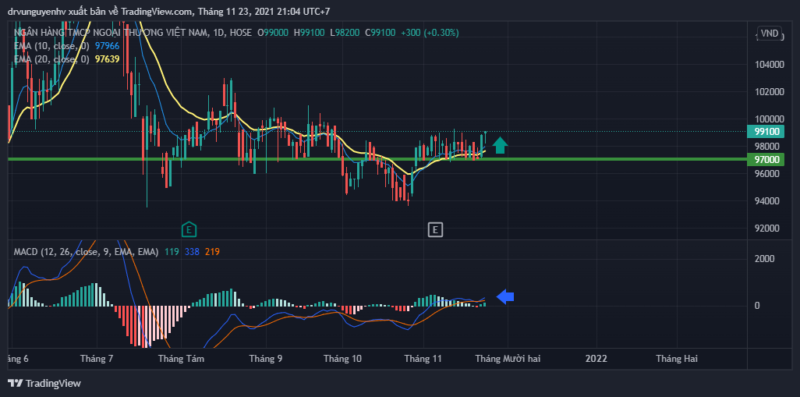Click the 99100 current price label

765,132
